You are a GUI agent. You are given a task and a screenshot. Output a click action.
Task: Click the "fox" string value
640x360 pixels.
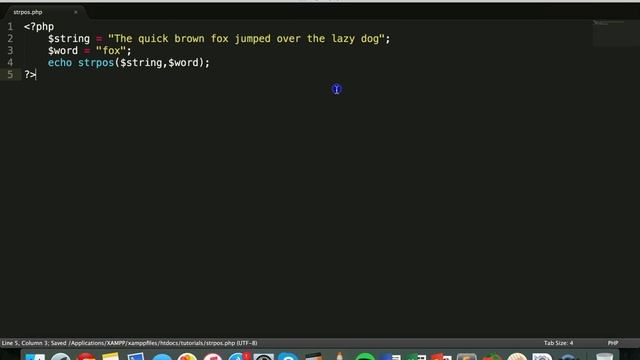click(111, 51)
